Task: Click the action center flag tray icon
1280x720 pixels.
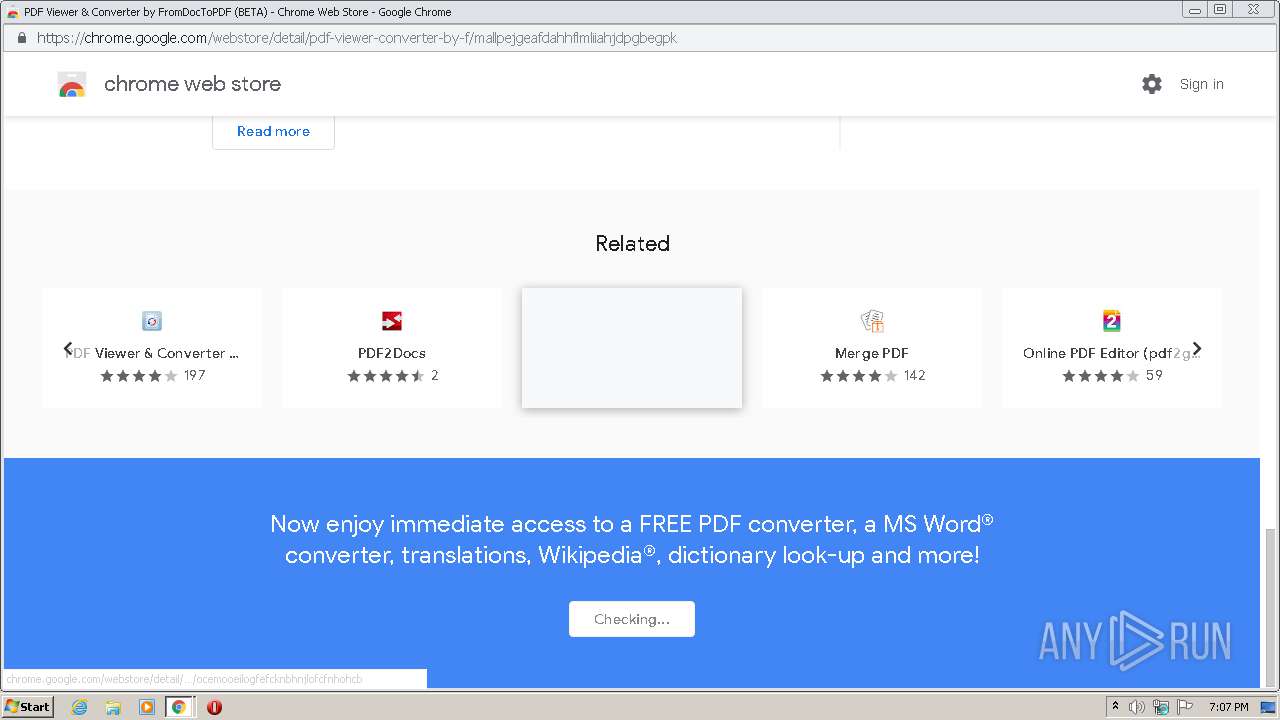Action: point(1185,707)
